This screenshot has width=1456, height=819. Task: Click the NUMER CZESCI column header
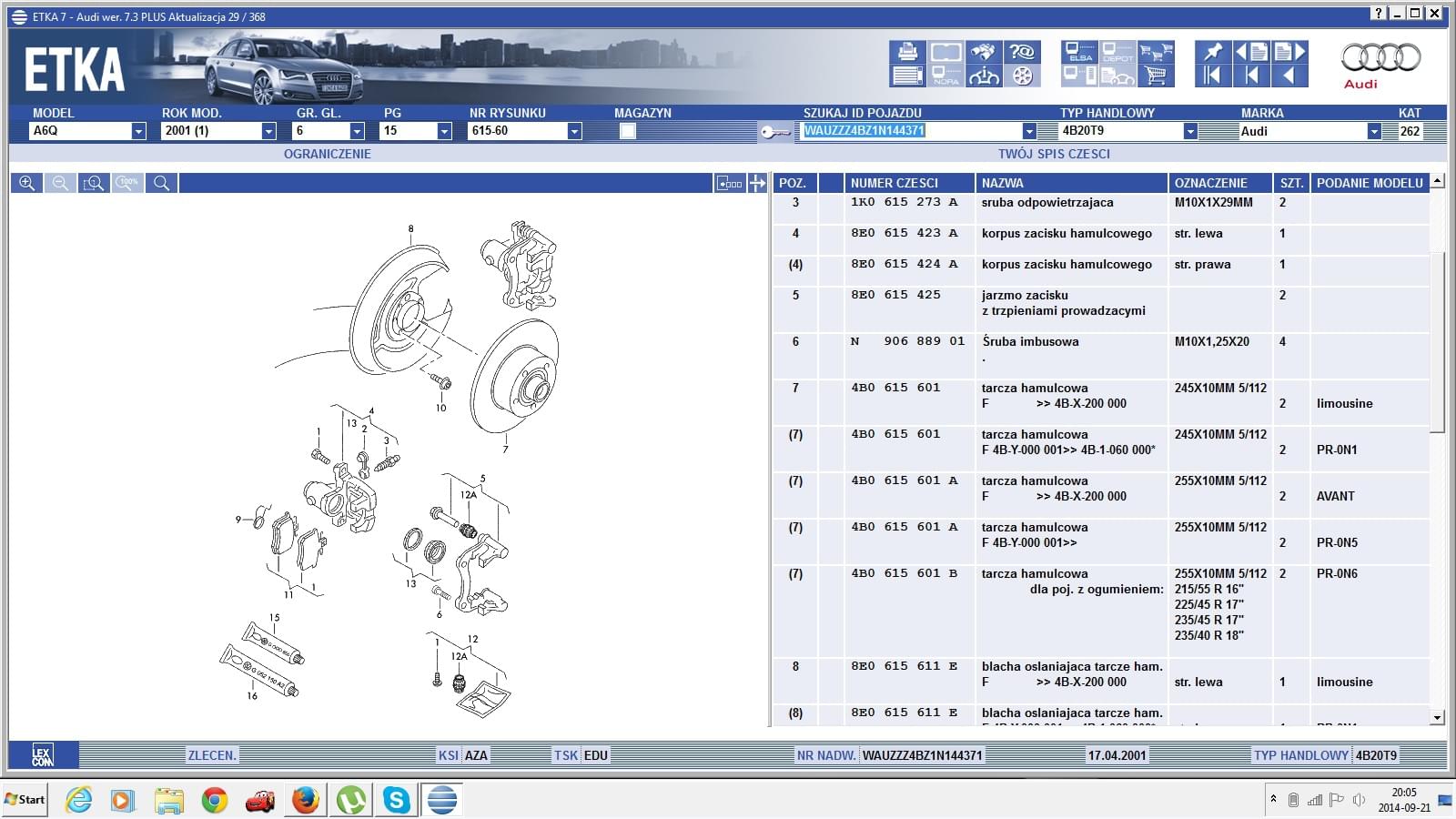[909, 183]
